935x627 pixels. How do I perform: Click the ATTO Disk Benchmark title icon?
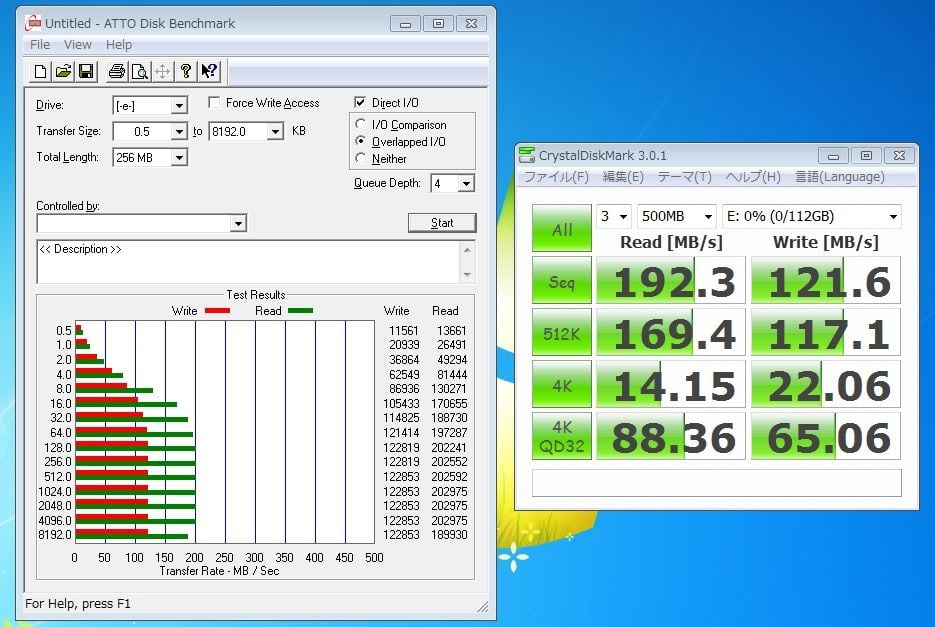pos(33,23)
